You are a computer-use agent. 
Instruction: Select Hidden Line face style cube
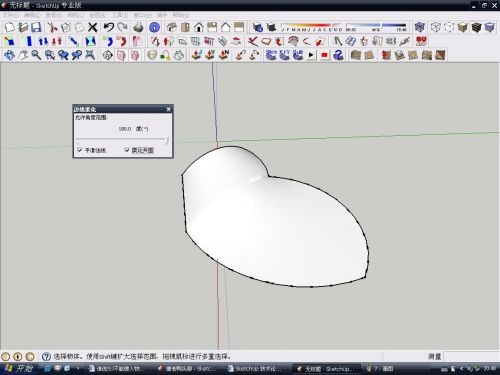tap(449, 27)
